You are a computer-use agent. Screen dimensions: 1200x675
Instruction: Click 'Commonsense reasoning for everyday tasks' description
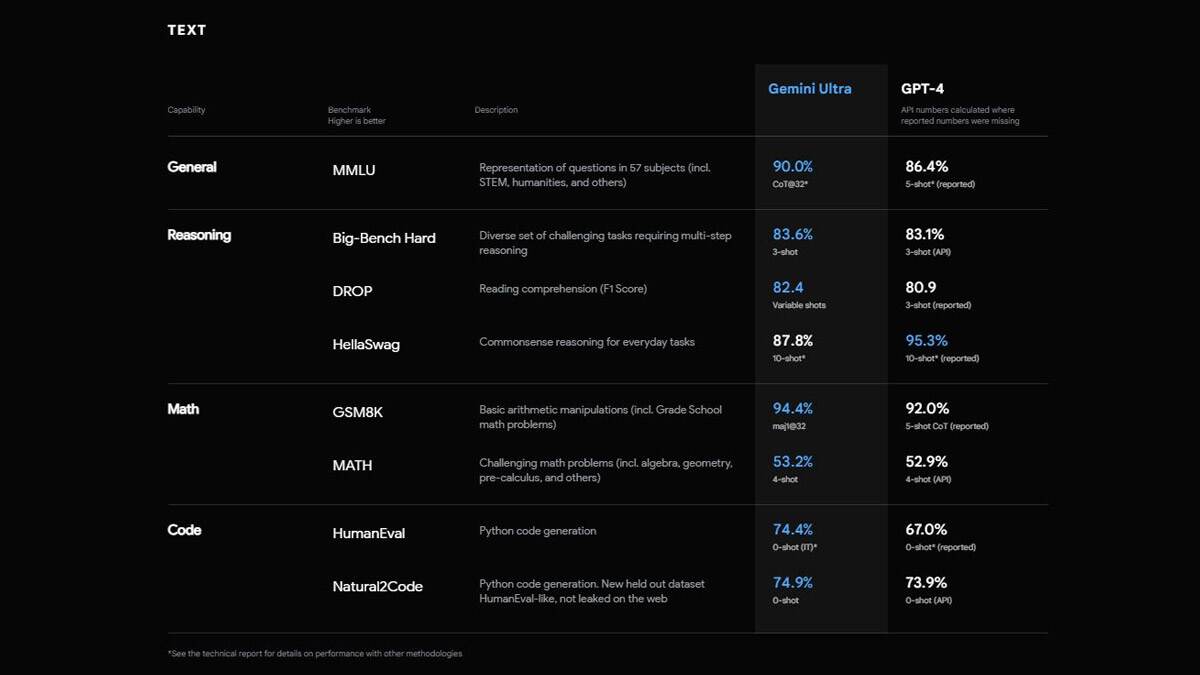(587, 342)
